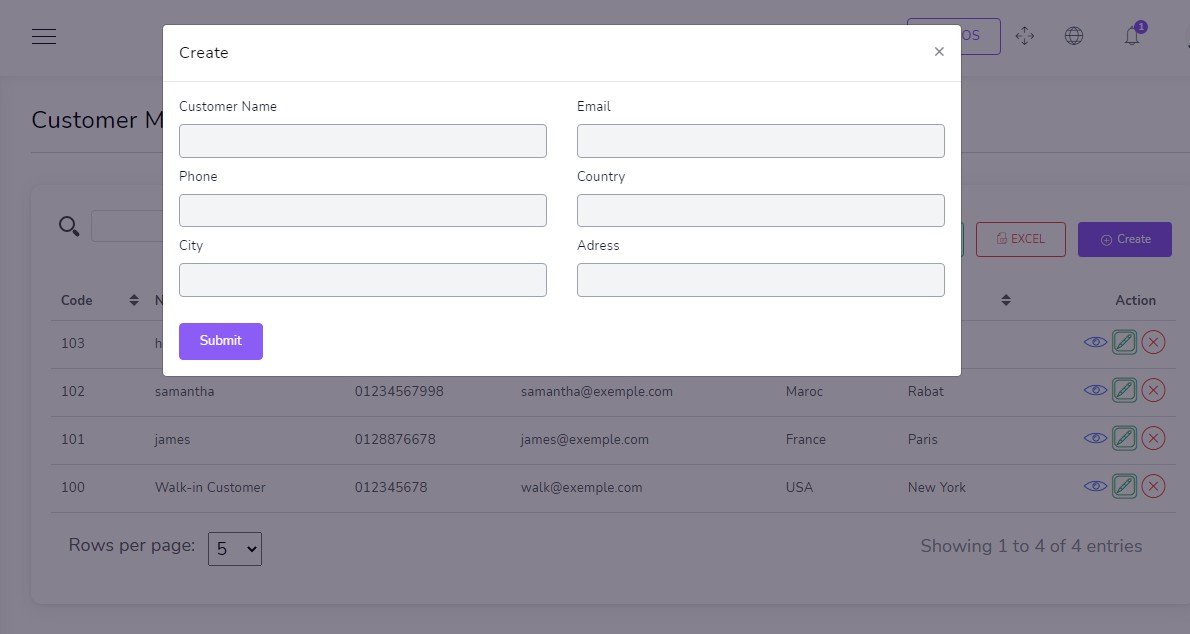The height and width of the screenshot is (634, 1190).
Task: Click the fullscreen arrows icon
Action: (x=1024, y=36)
